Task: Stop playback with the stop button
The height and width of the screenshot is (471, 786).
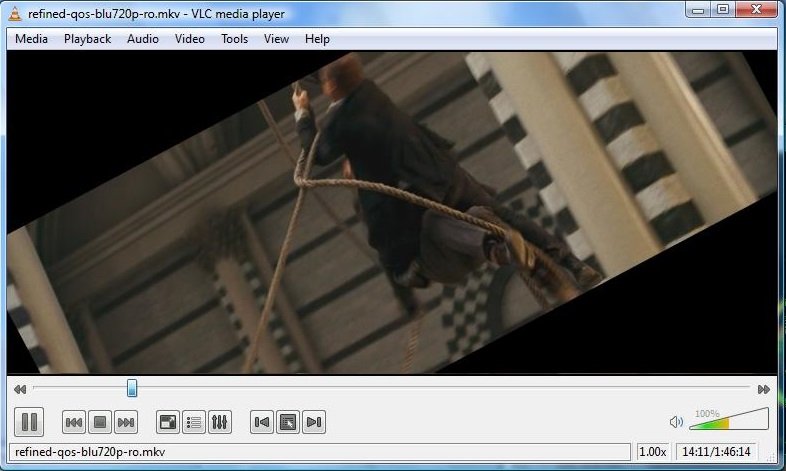Action: pos(100,422)
